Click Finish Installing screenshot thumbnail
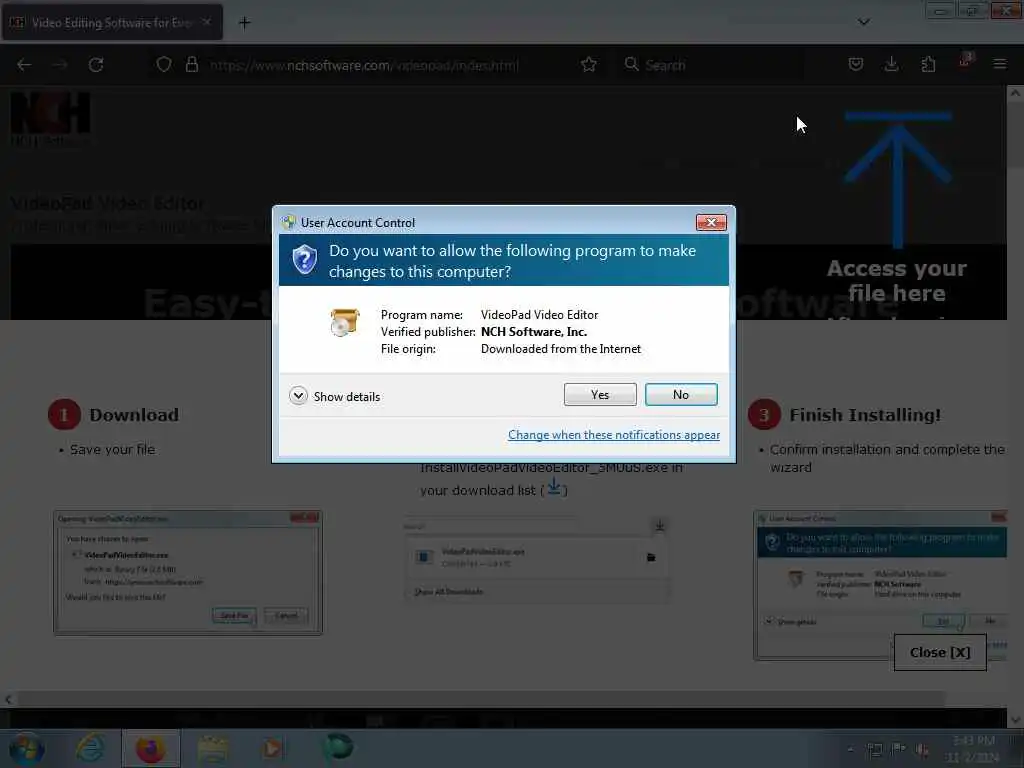 [x=880, y=585]
